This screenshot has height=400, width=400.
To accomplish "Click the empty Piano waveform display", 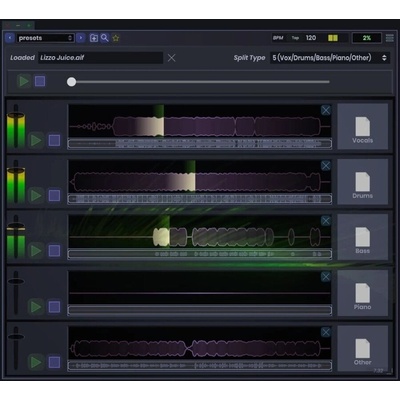I will [x=200, y=287].
